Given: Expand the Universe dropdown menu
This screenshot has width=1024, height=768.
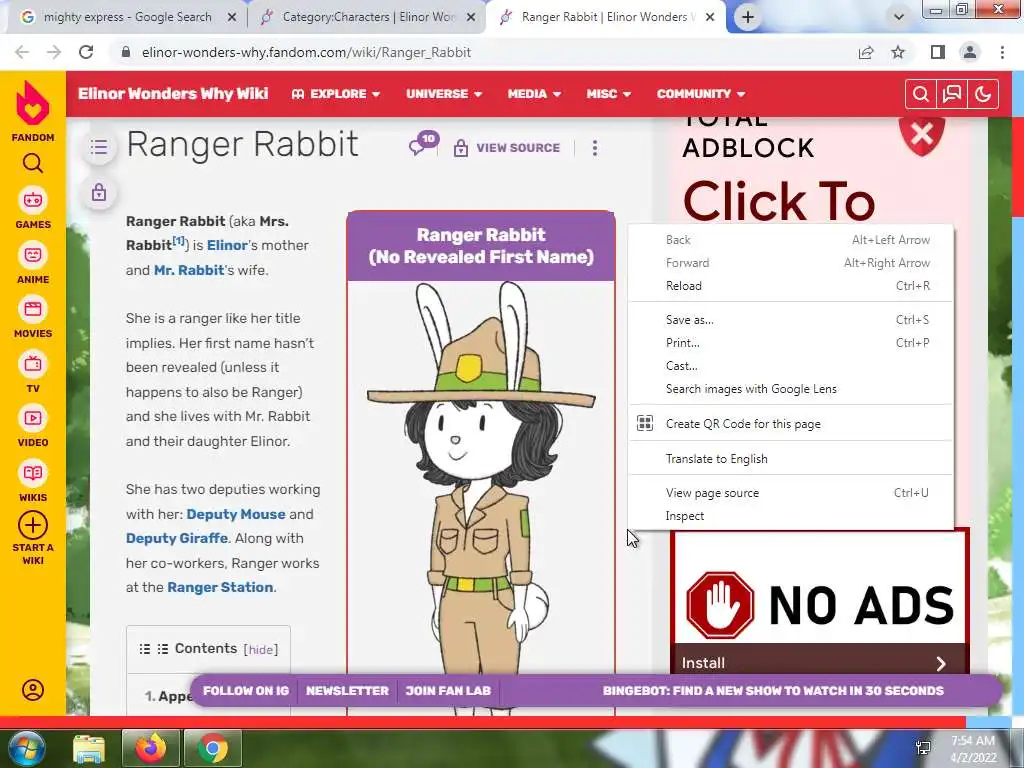Looking at the screenshot, I should 444,94.
